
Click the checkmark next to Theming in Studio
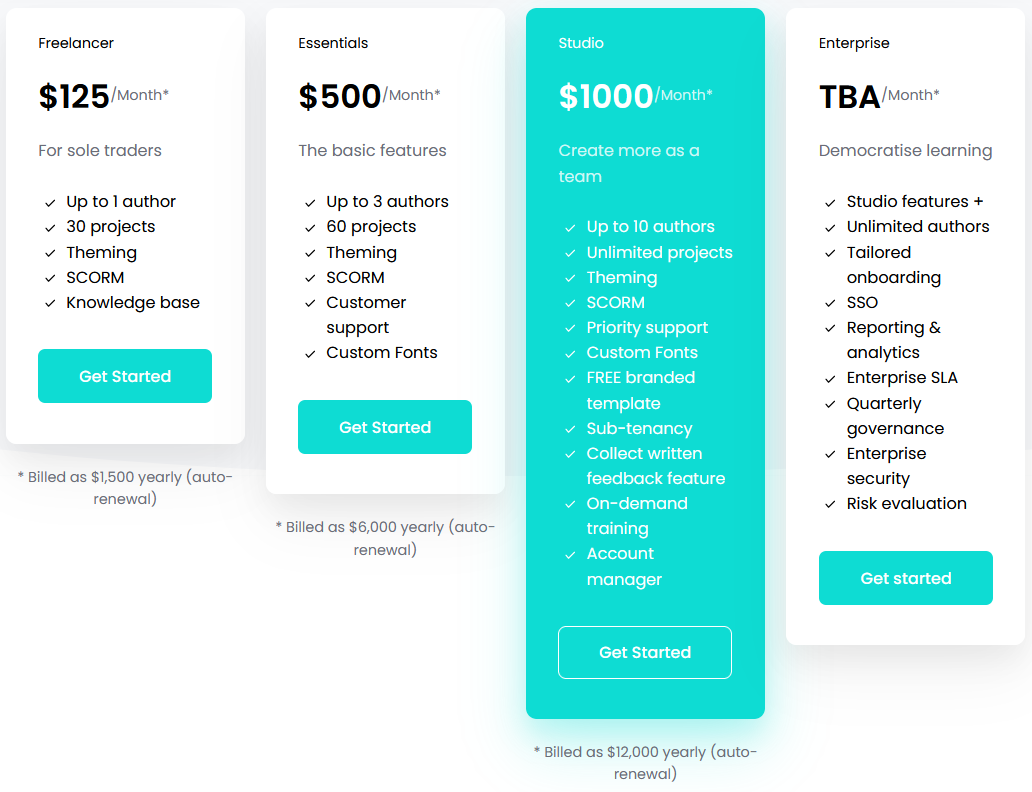tap(570, 277)
